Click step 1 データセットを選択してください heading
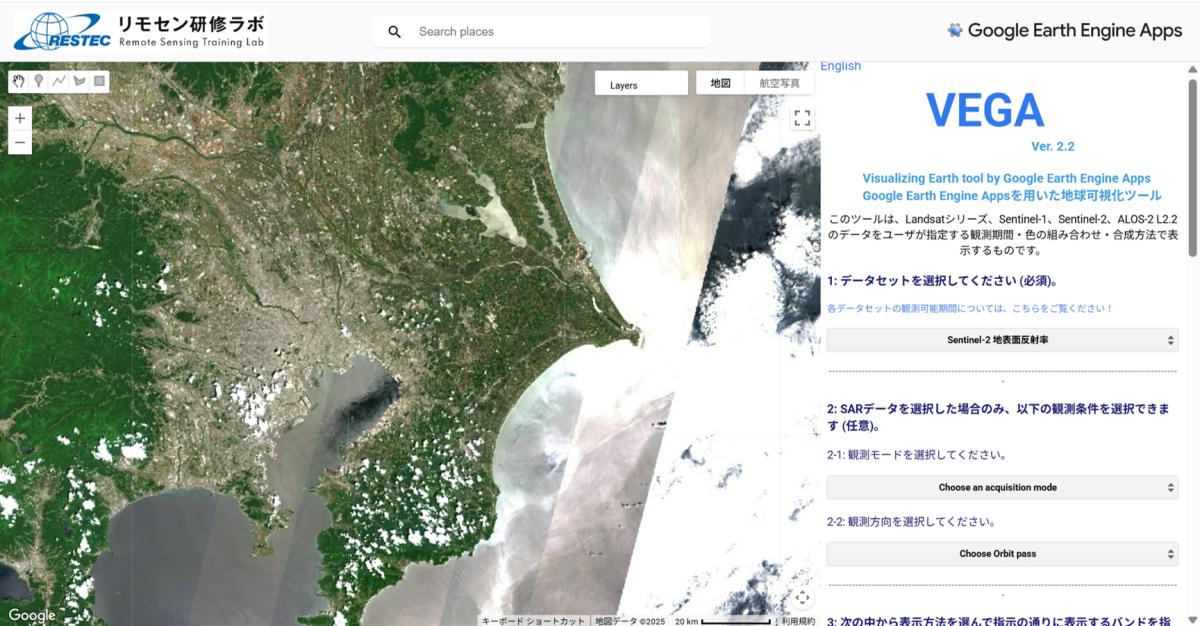The image size is (1200, 626). [x=942, y=281]
